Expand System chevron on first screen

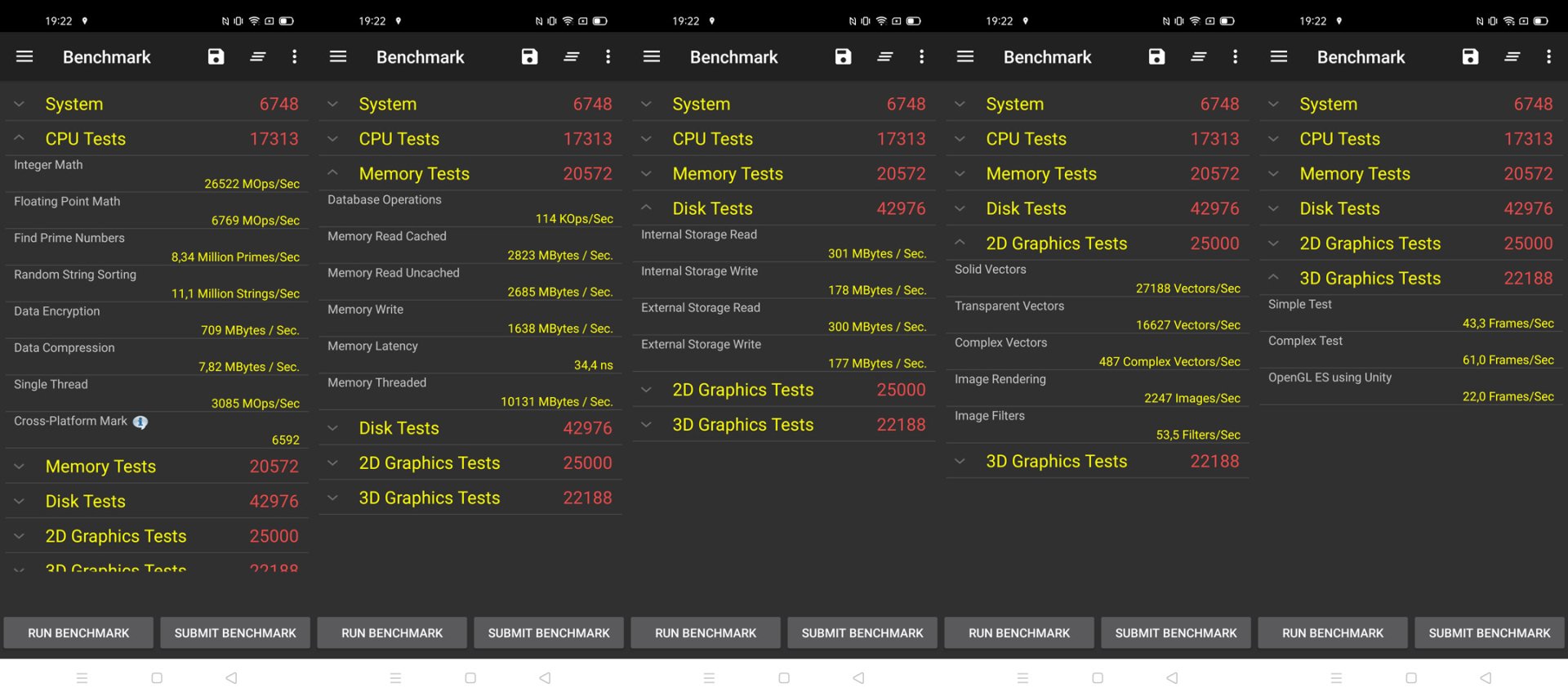coord(19,104)
